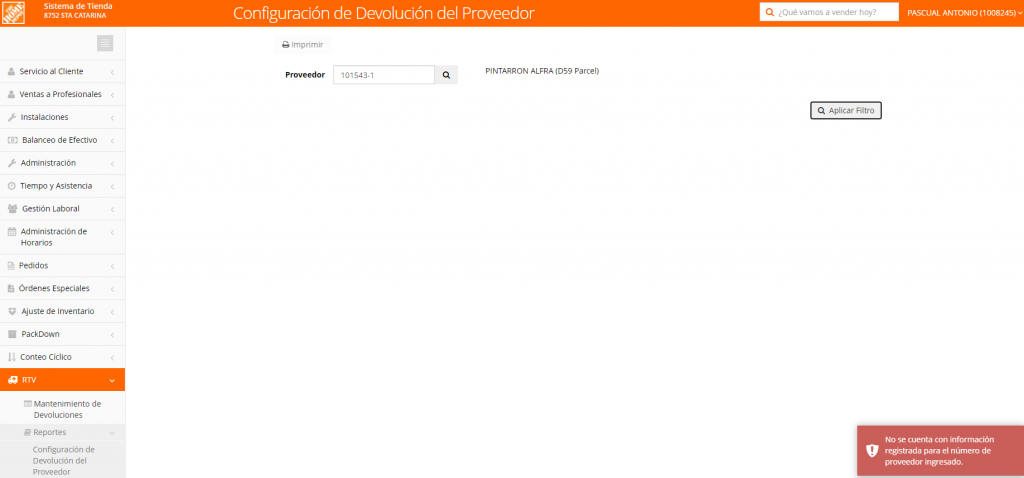
Task: Click the truck icon beside RTV
Action: point(12,379)
